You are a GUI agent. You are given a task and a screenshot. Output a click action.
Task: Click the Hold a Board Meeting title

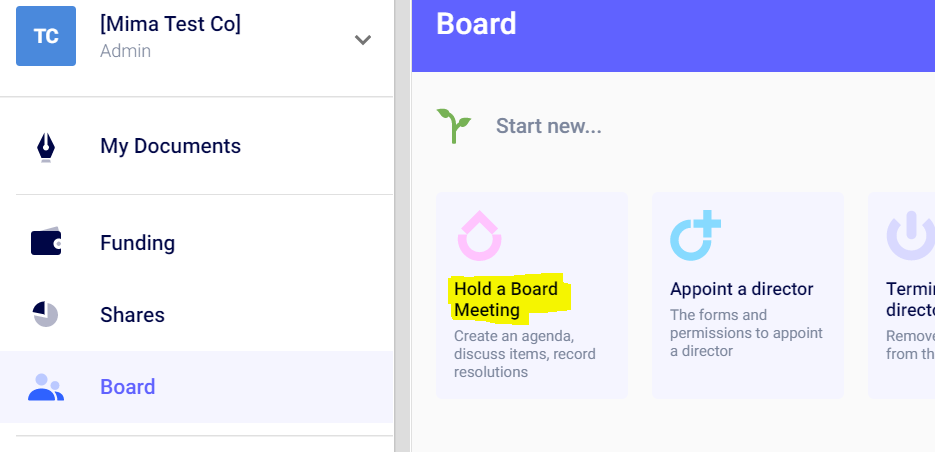(x=506, y=299)
